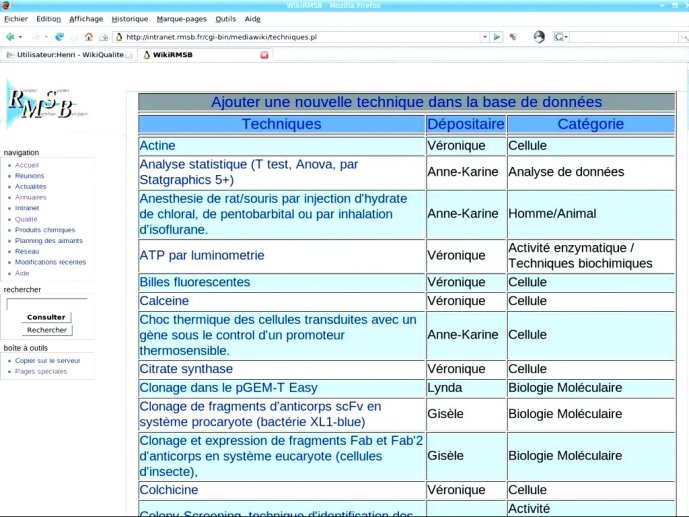Sort by the Techniques column header
The width and height of the screenshot is (689, 517).
point(281,124)
